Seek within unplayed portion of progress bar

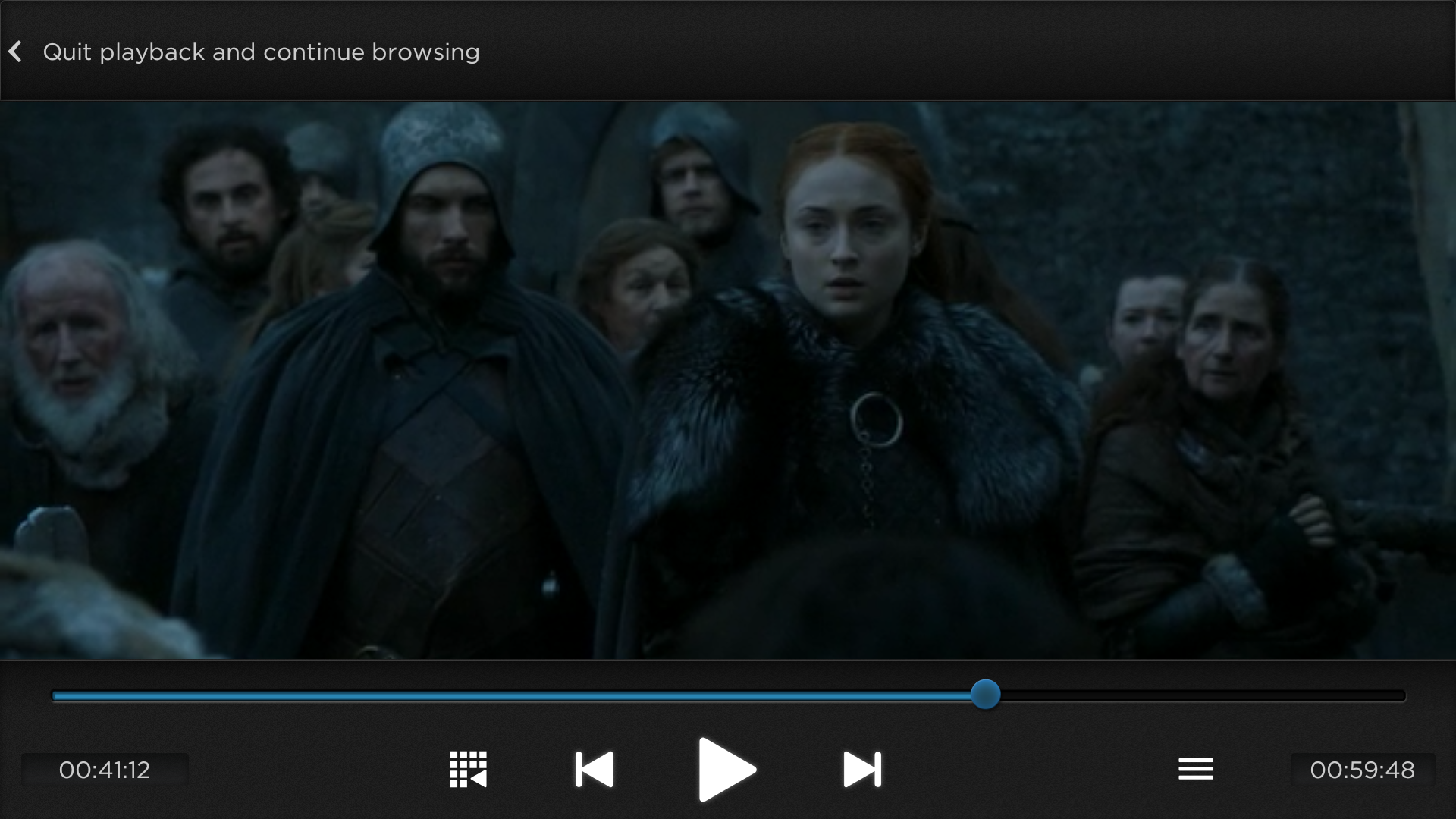coord(1198,695)
